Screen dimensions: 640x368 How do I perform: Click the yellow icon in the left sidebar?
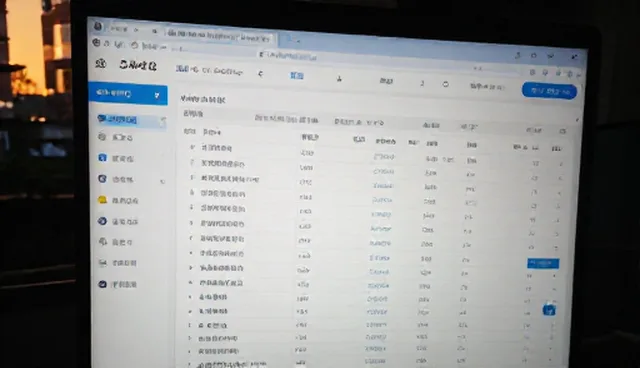pyautogui.click(x=102, y=200)
